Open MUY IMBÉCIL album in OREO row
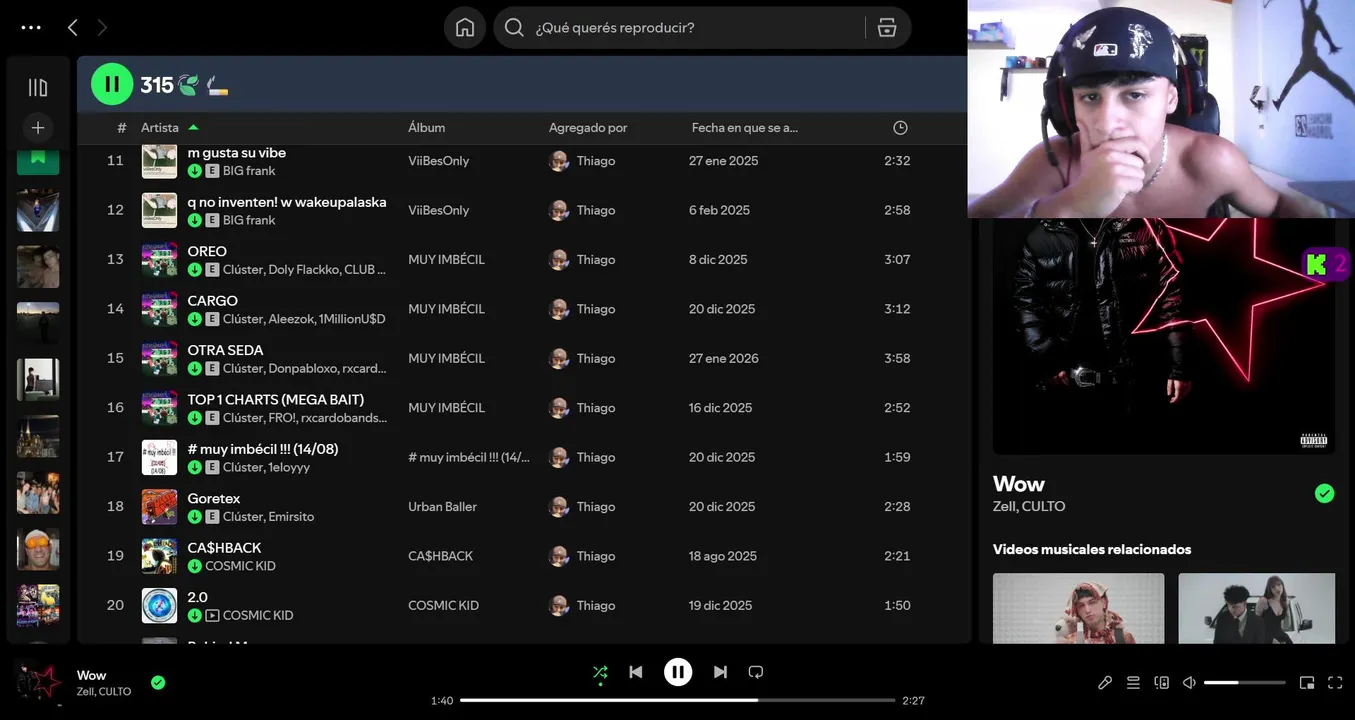 coord(446,260)
